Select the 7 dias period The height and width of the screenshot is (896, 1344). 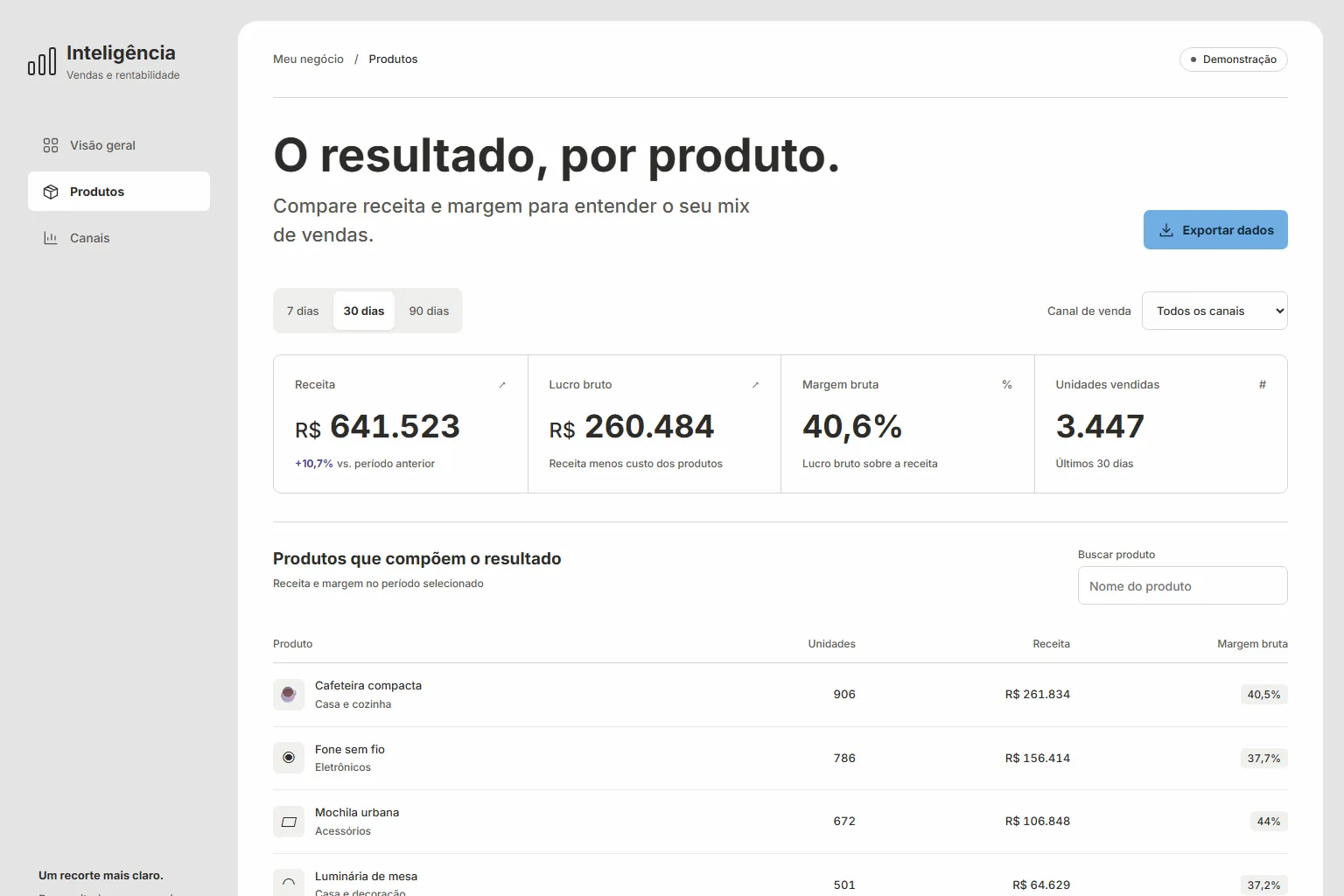pos(303,311)
